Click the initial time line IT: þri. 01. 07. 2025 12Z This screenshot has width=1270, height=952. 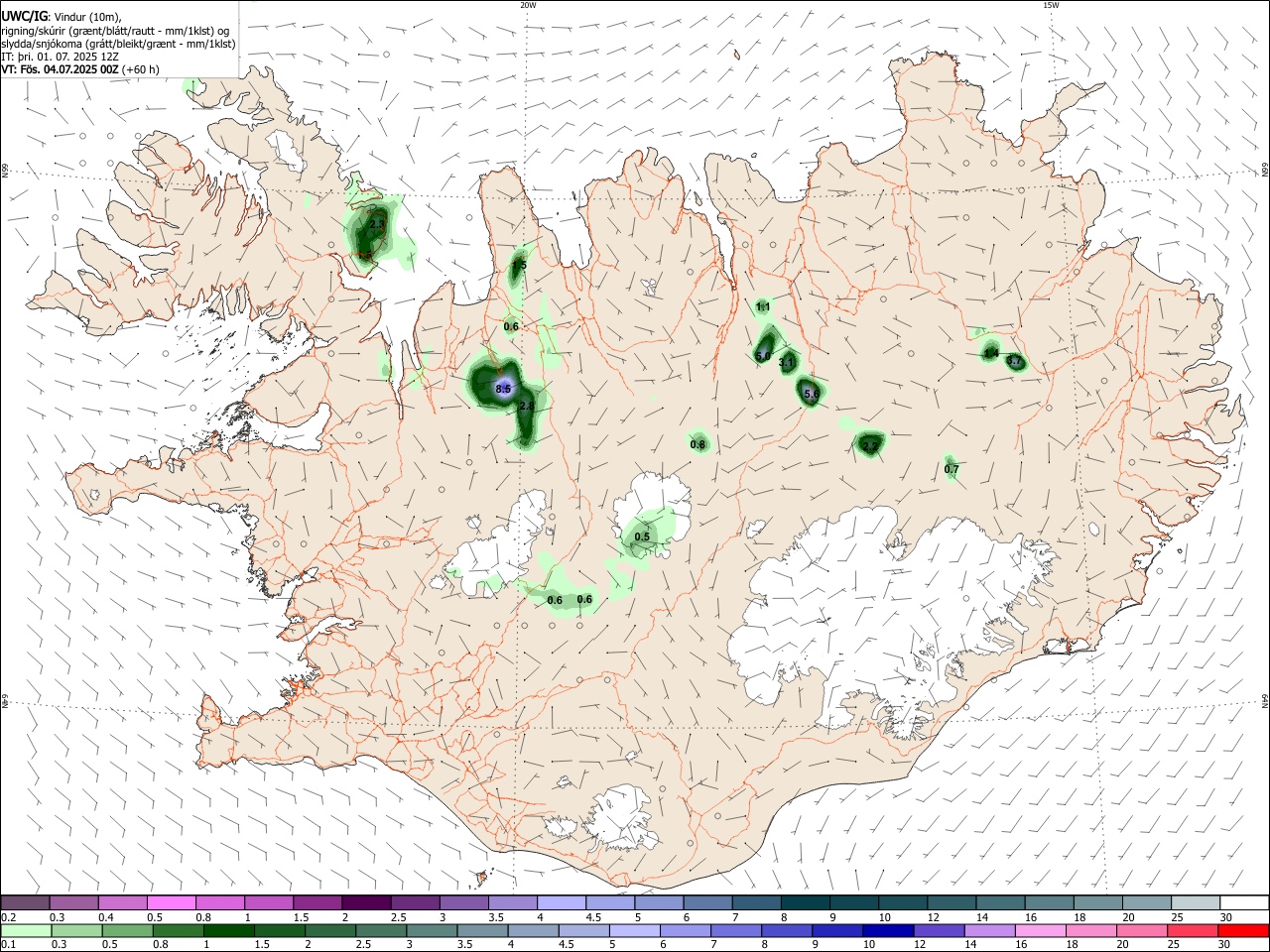pos(61,57)
